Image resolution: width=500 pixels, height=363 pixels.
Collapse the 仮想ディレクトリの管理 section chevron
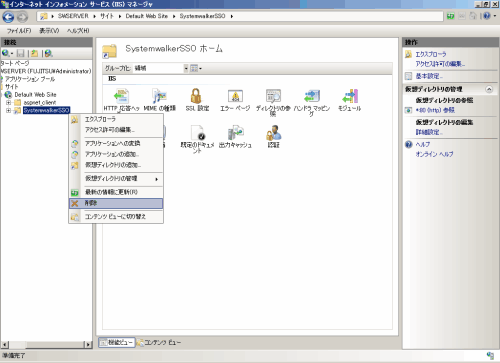tap(489, 89)
